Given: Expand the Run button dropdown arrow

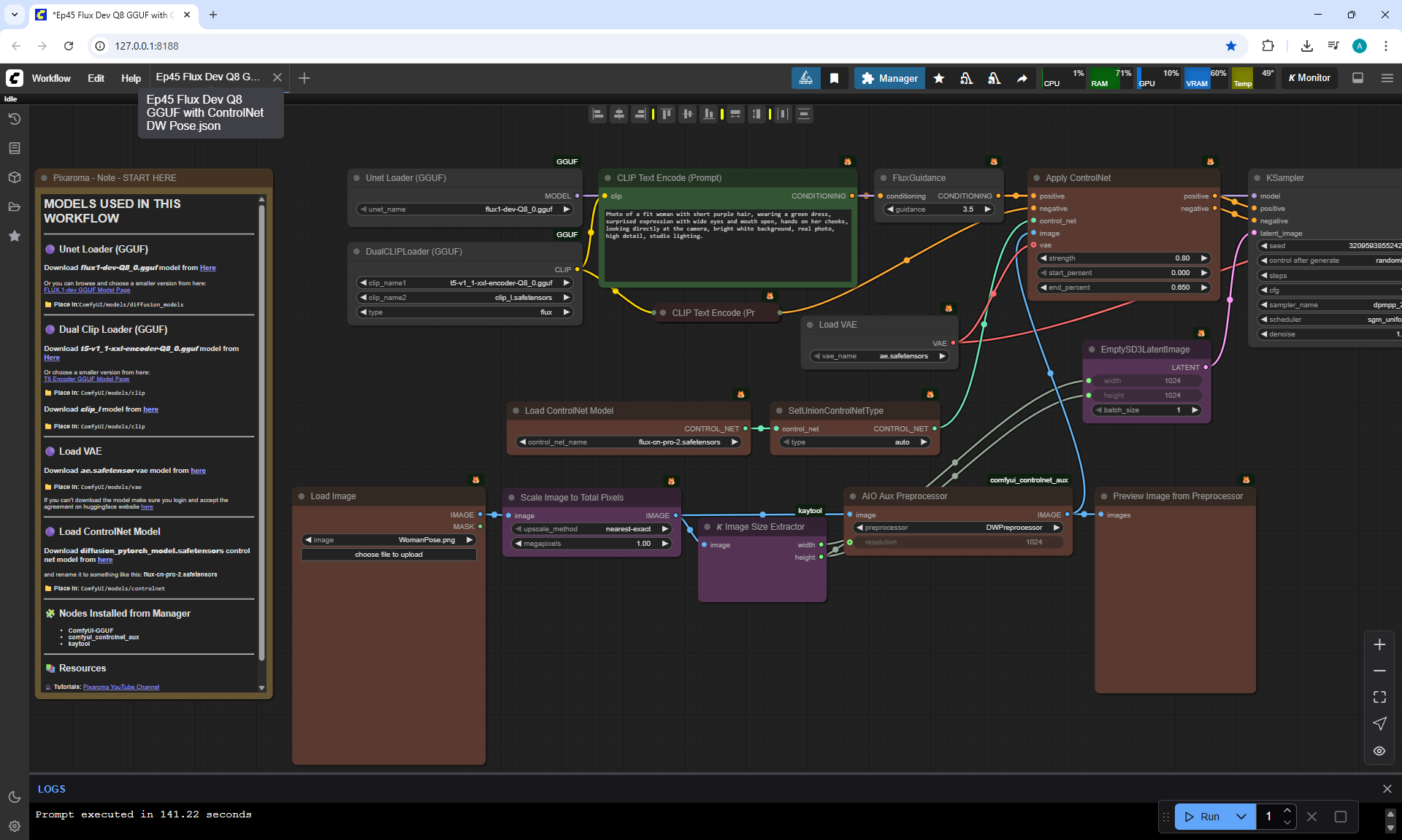Looking at the screenshot, I should (1241, 817).
